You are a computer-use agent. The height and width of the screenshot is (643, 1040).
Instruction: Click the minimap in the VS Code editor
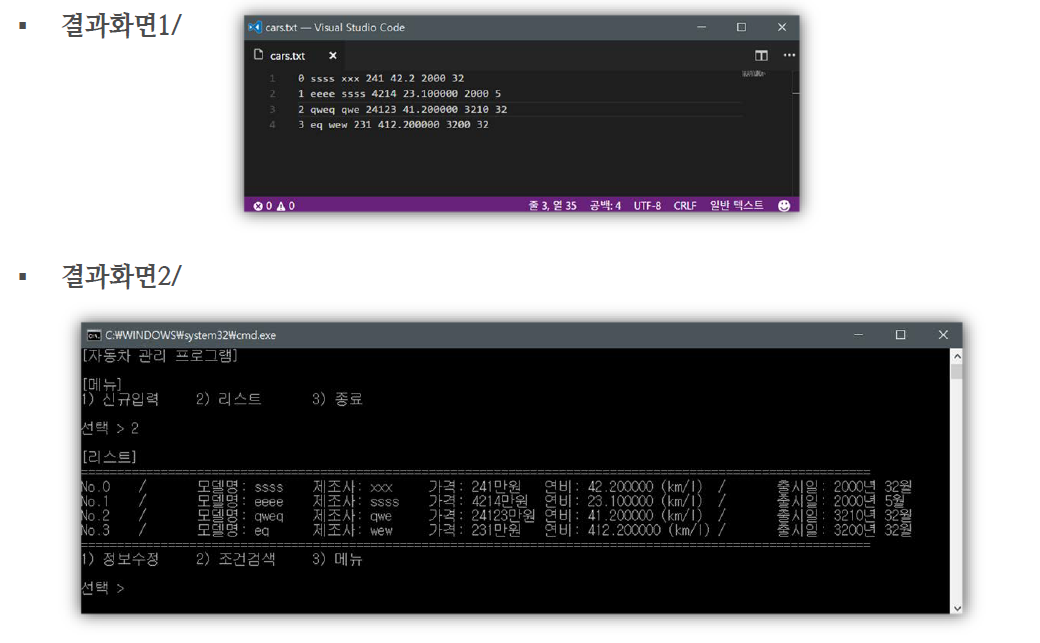tap(753, 74)
